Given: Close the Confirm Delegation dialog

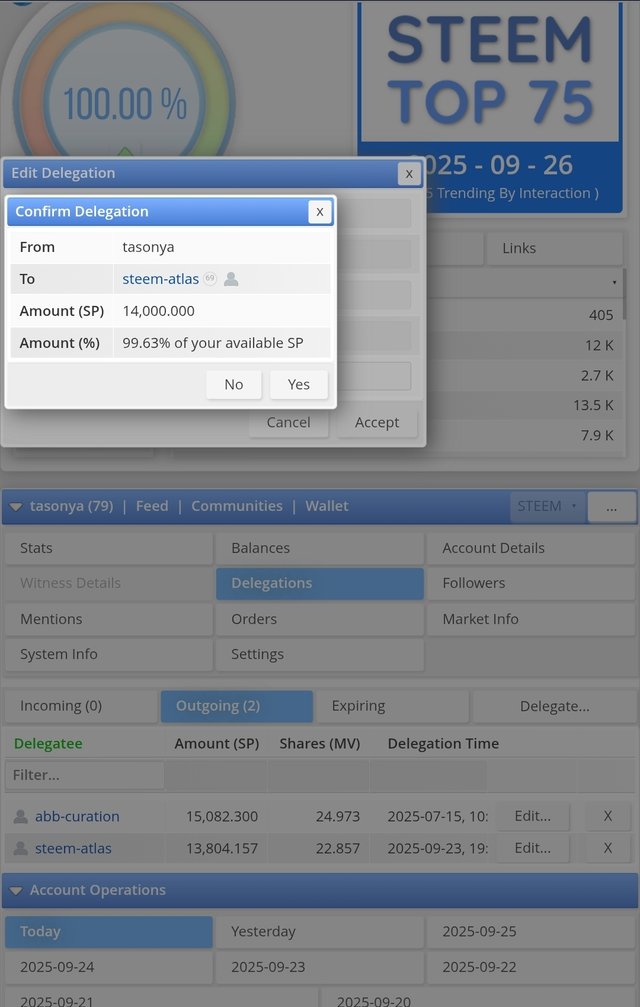Looking at the screenshot, I should (320, 211).
